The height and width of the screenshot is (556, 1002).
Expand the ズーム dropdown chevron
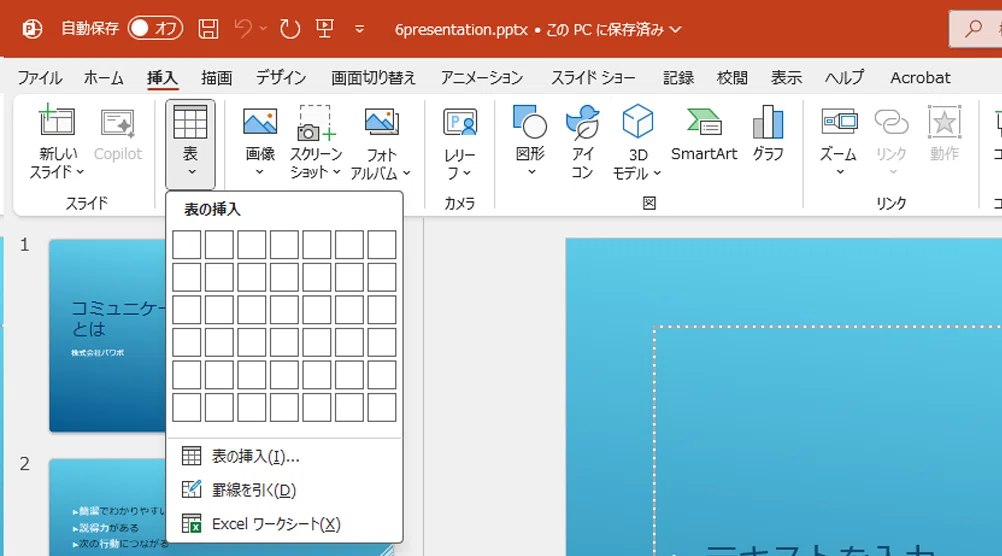pos(840,172)
